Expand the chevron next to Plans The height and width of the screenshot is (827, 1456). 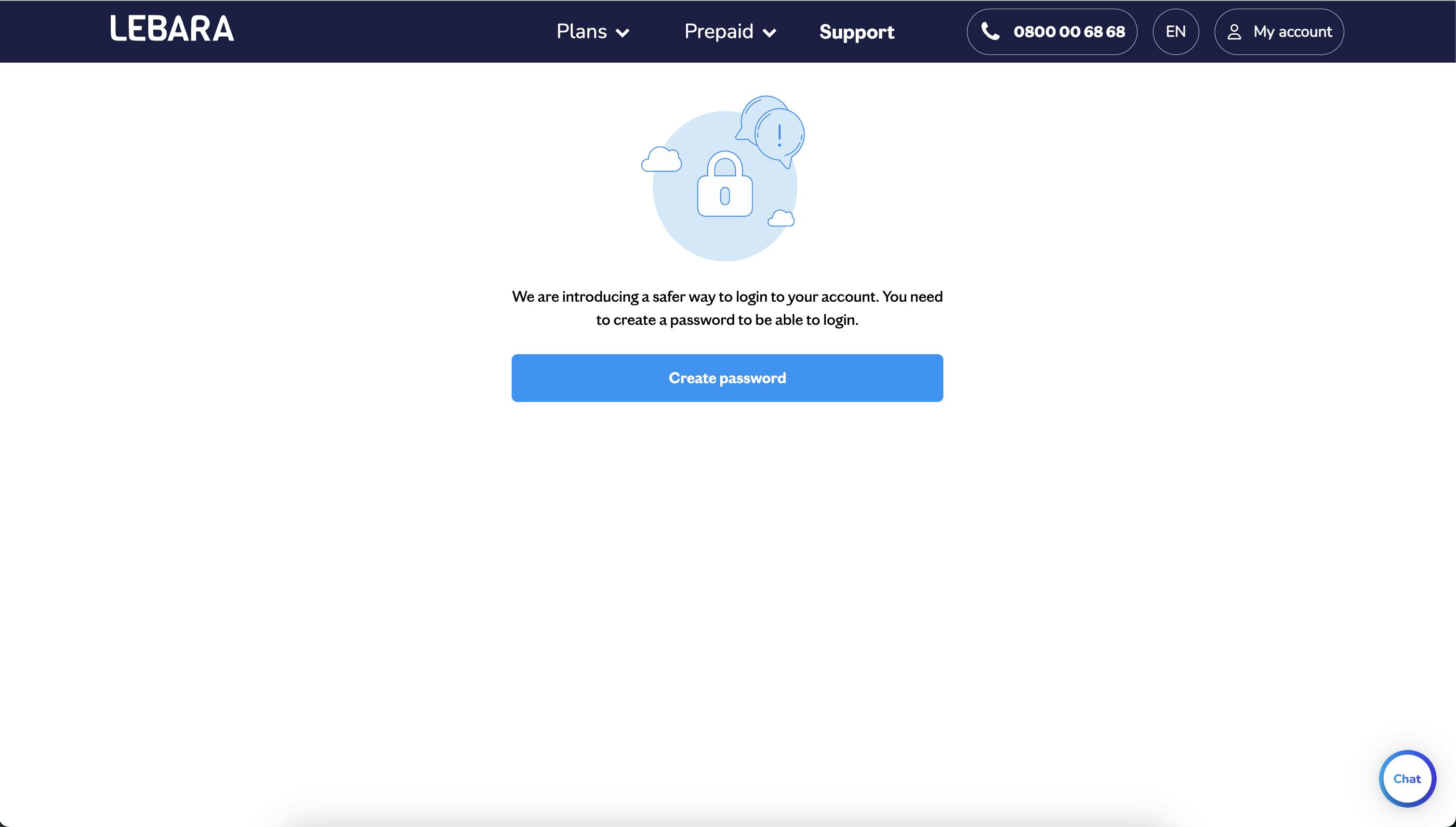tap(622, 33)
